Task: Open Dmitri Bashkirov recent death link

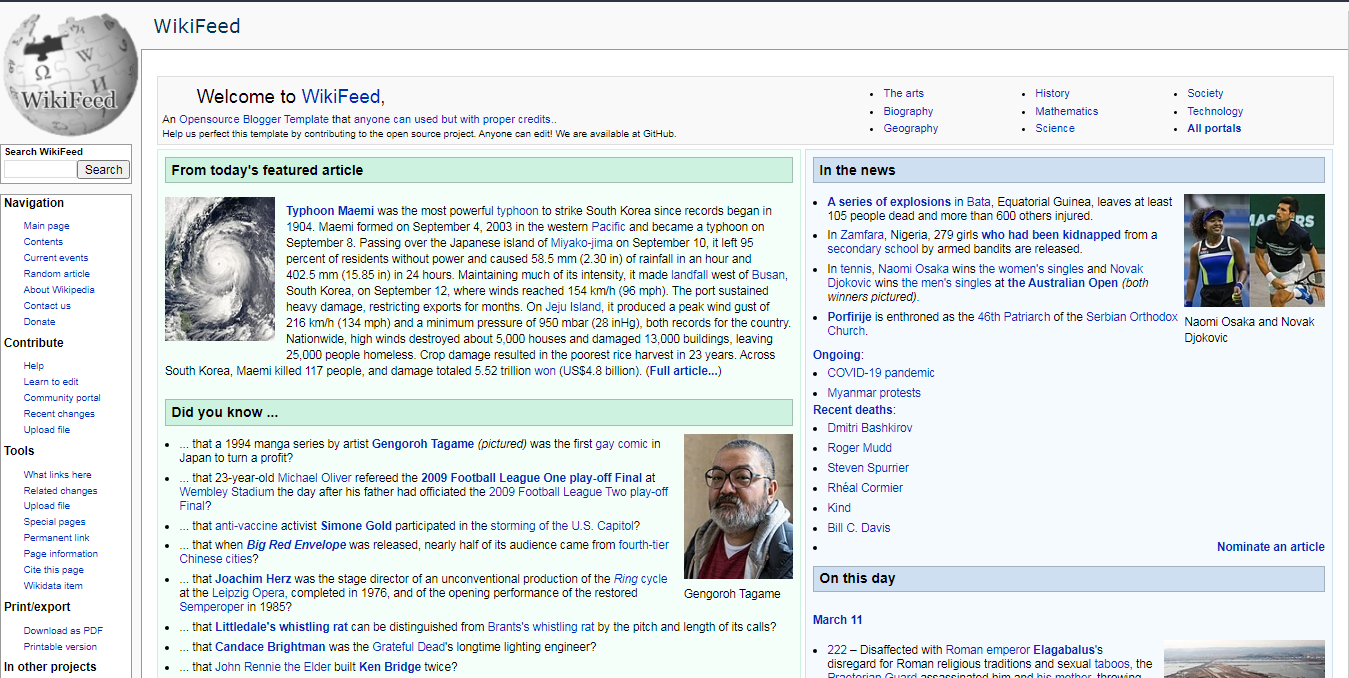Action: (870, 428)
